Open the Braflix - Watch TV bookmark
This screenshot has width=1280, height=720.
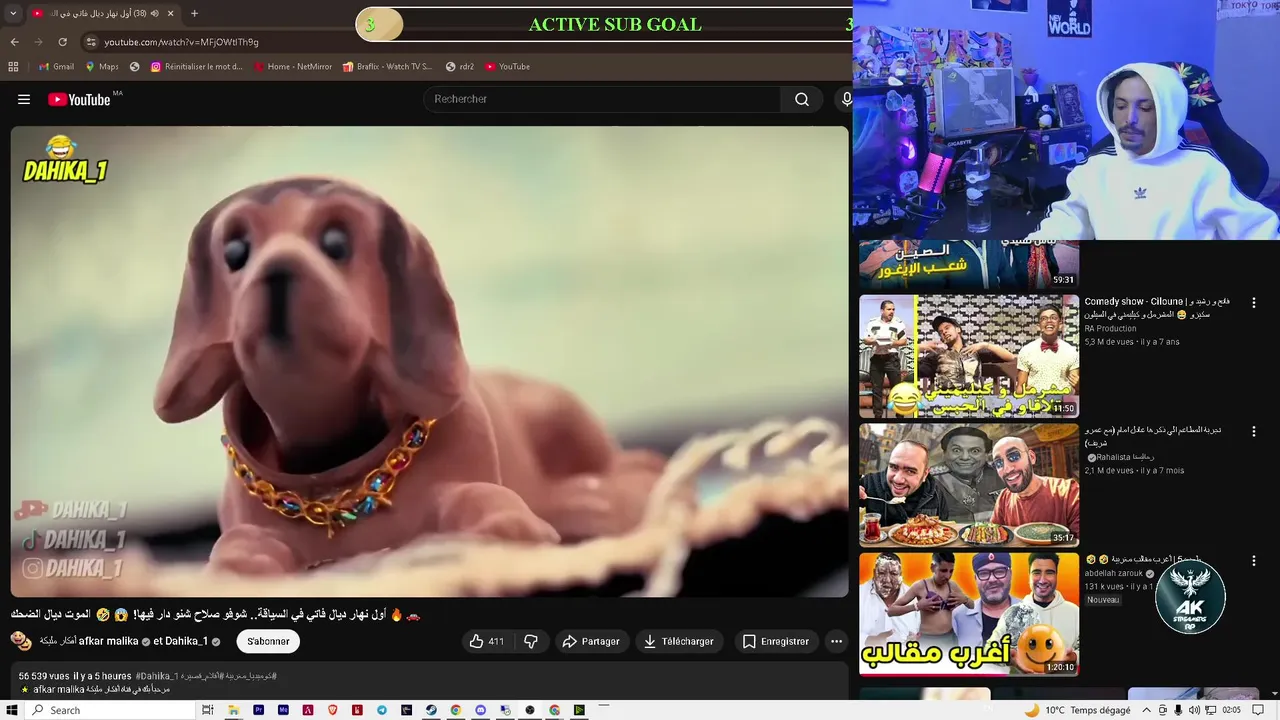point(387,67)
